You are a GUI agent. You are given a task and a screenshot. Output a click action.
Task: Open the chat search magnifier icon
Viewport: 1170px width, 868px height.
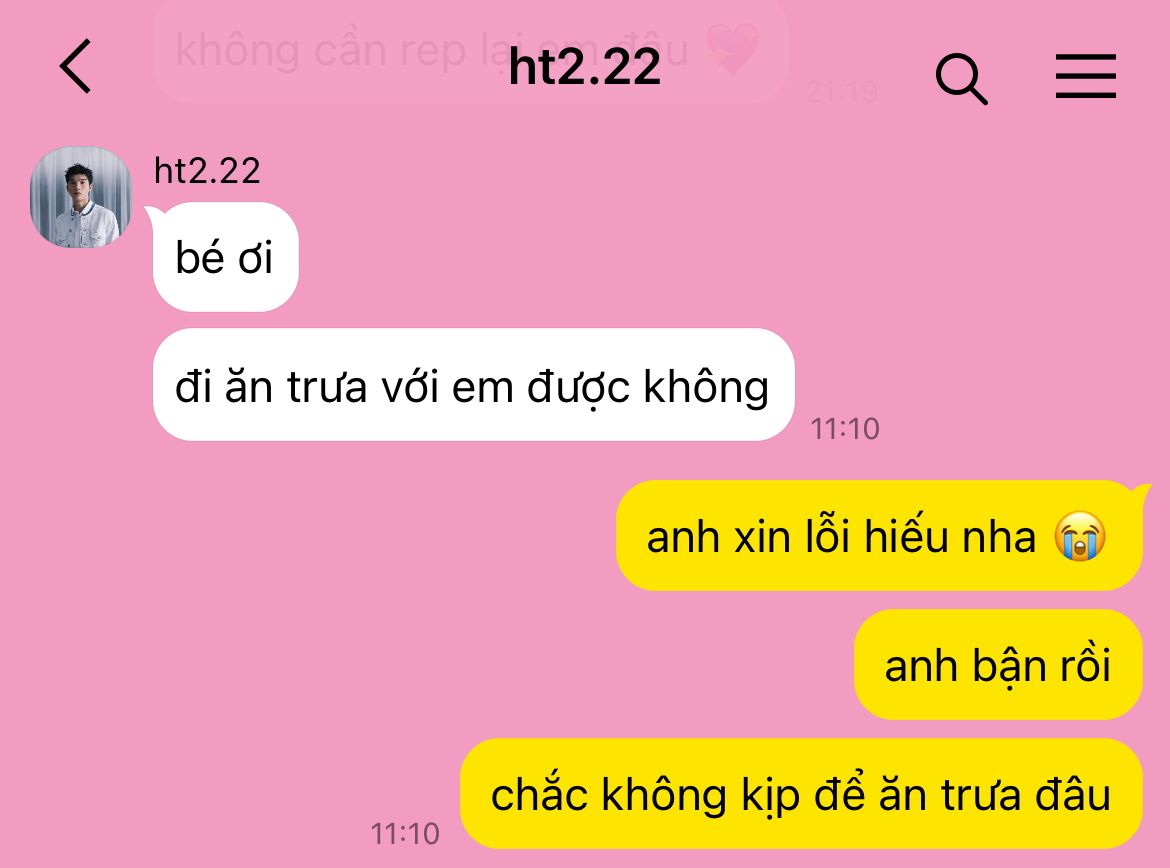click(961, 78)
